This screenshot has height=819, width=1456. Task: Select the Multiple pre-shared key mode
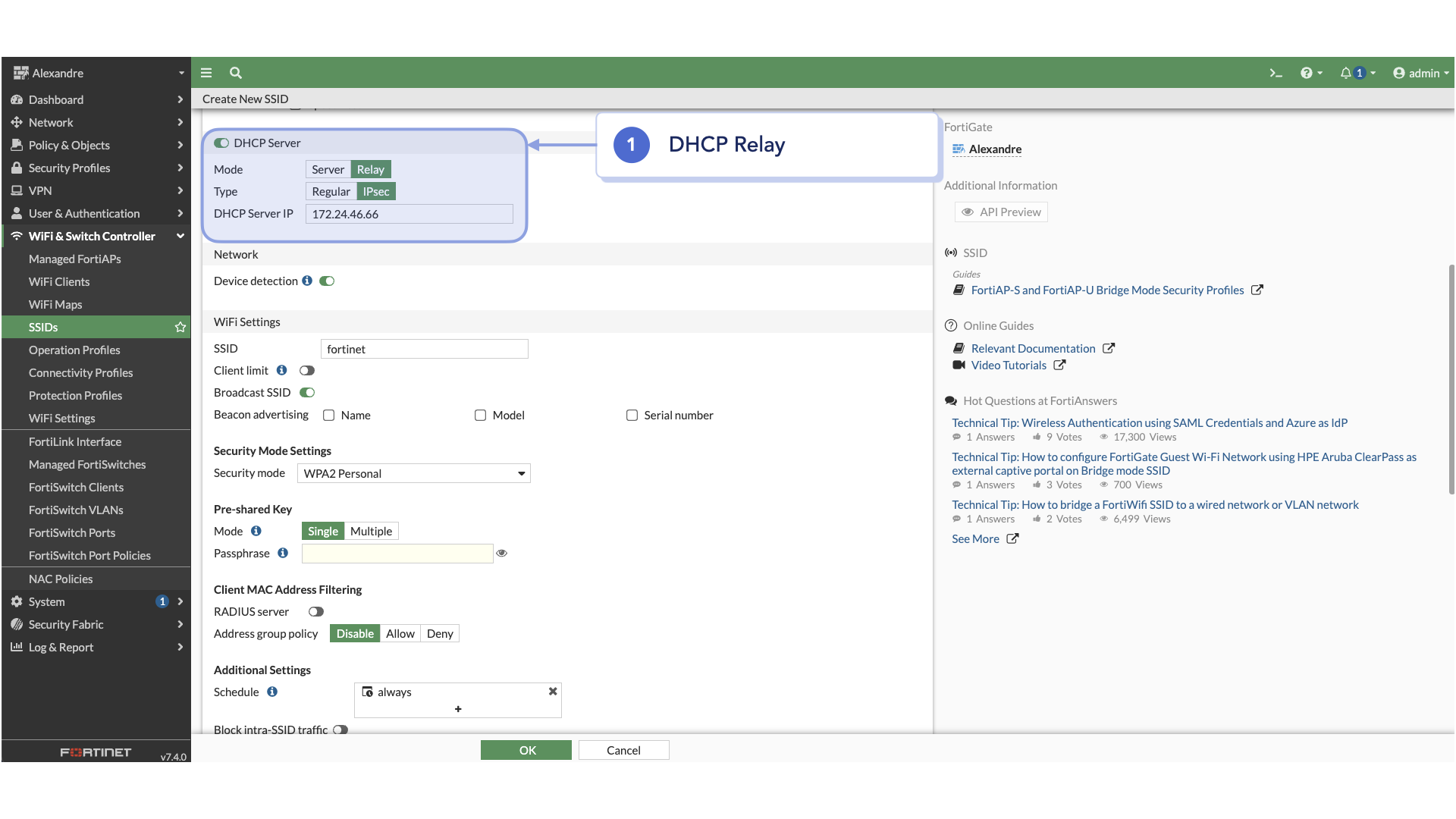coord(371,532)
